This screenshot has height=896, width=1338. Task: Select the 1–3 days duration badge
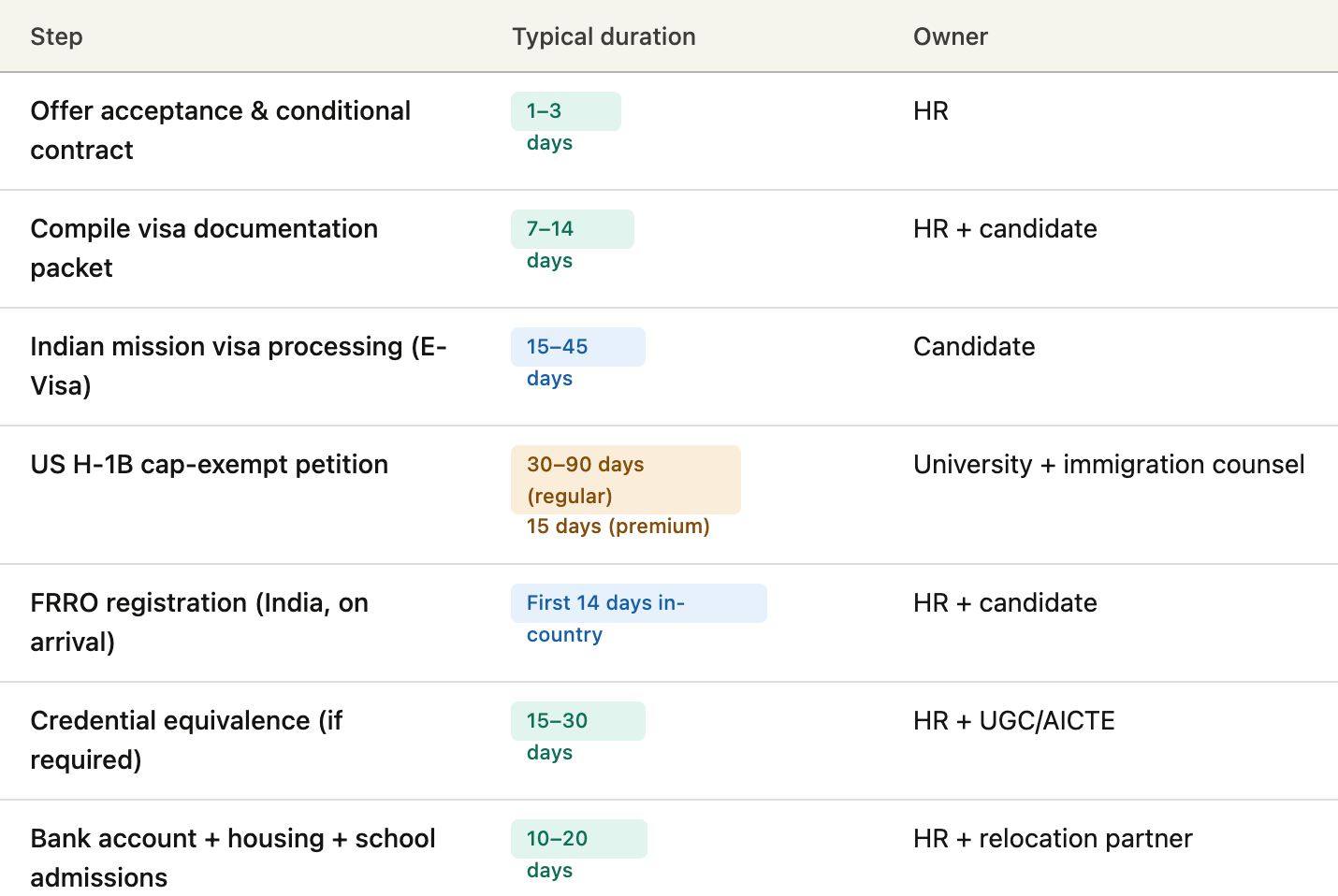point(565,112)
